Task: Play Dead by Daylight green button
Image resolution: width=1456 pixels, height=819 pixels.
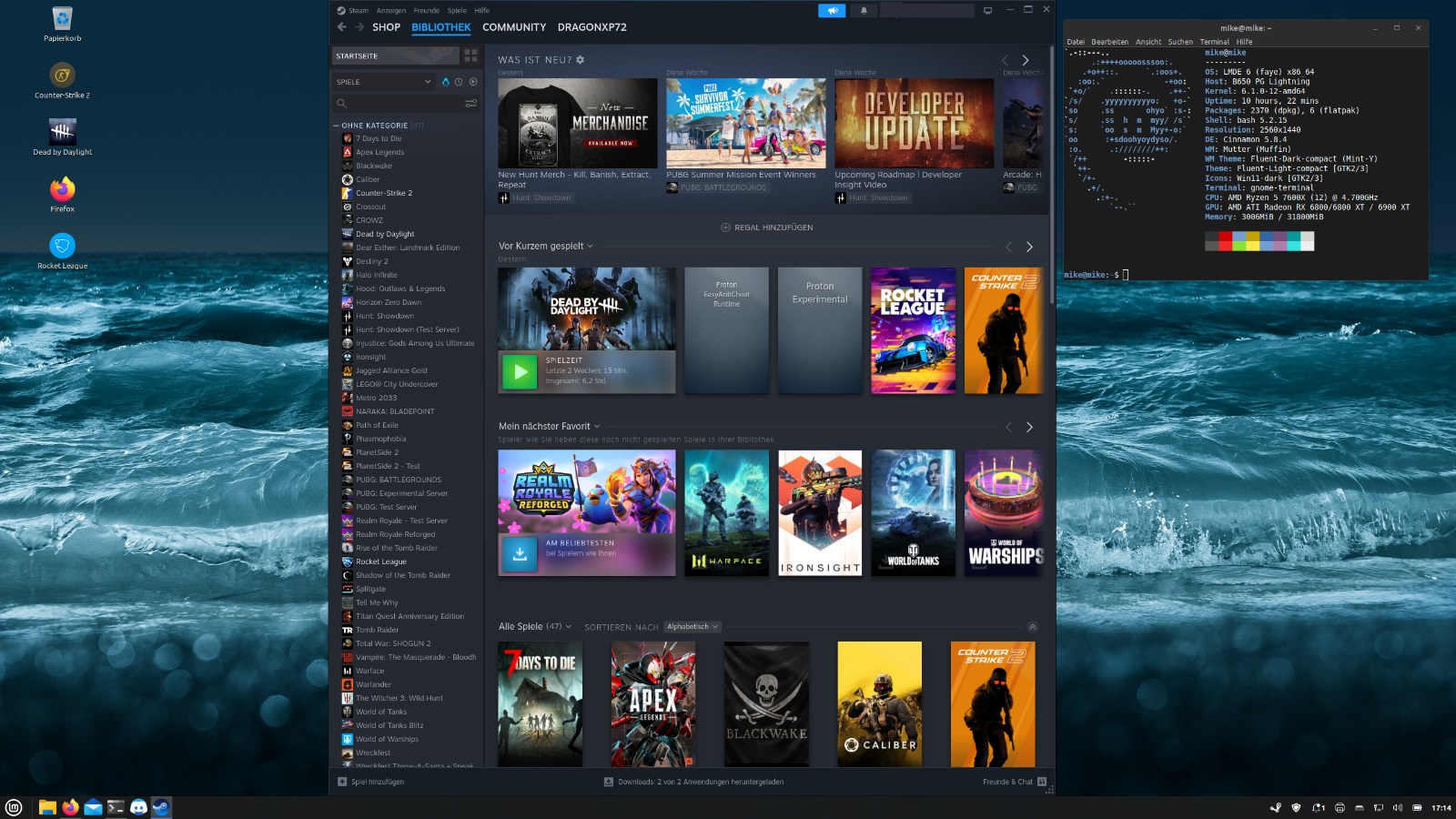Action: [x=520, y=371]
